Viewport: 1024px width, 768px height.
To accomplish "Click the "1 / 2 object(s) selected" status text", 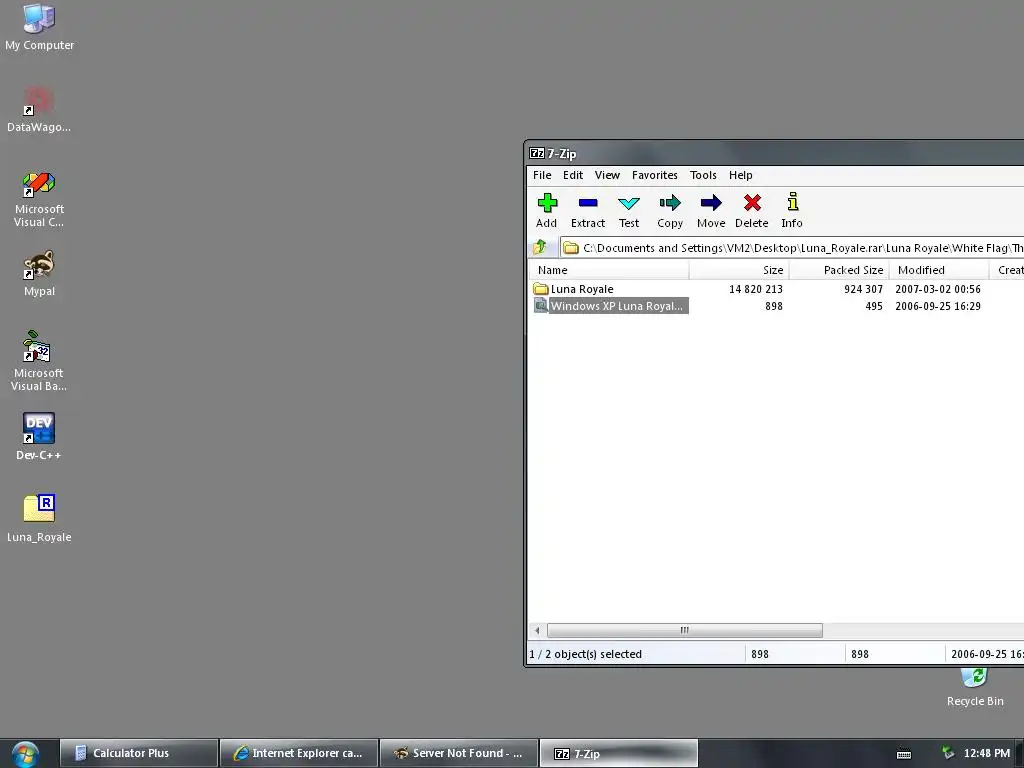I will [x=586, y=654].
